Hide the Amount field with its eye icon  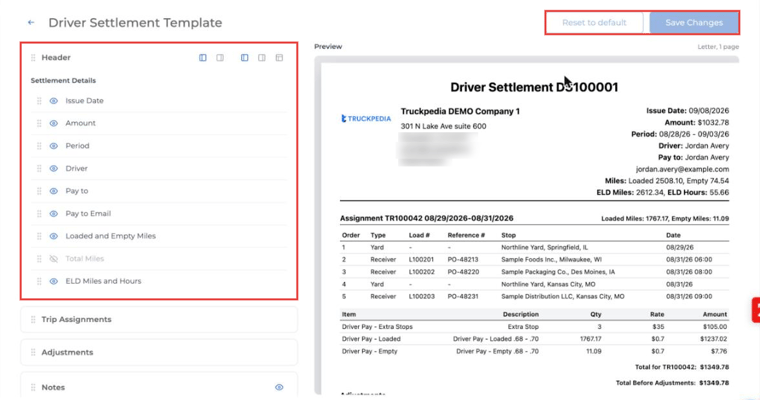coord(54,123)
